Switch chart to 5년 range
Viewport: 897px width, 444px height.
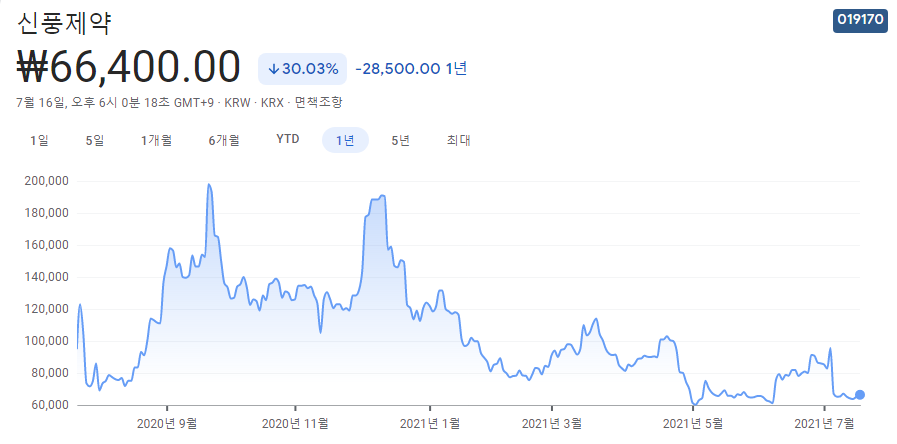pyautogui.click(x=400, y=140)
